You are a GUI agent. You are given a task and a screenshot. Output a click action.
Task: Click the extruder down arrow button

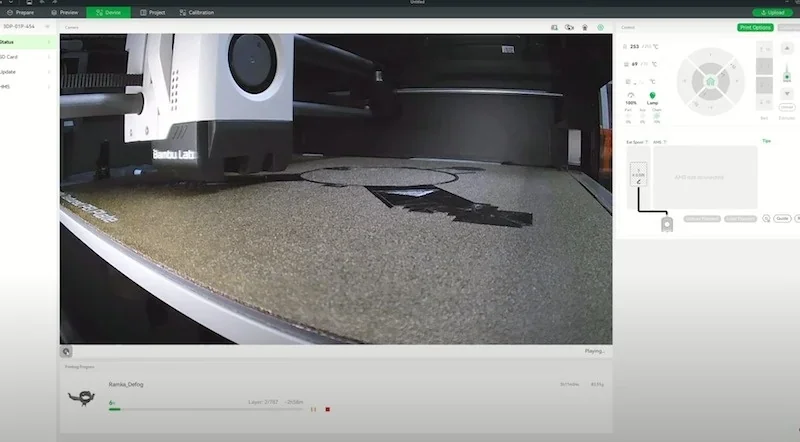[x=787, y=94]
